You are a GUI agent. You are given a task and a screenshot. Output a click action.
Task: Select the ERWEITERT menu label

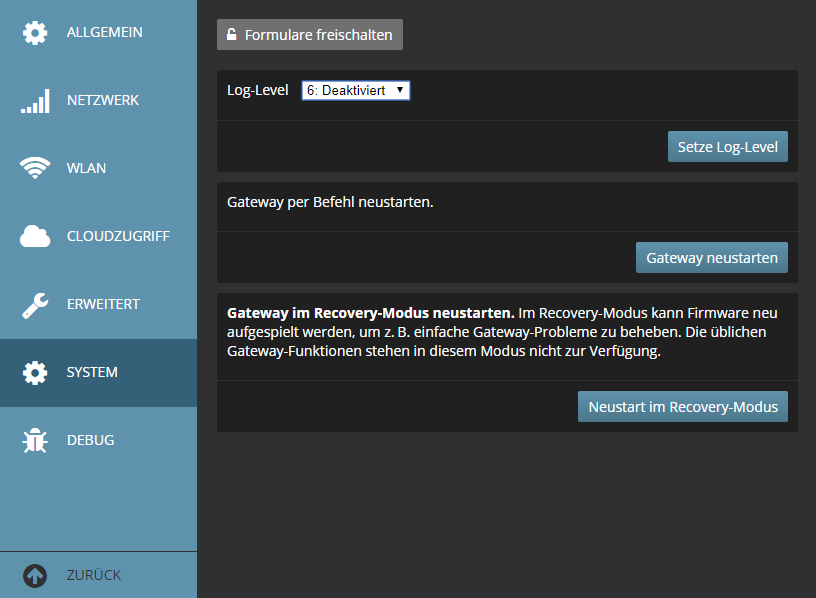(x=103, y=305)
